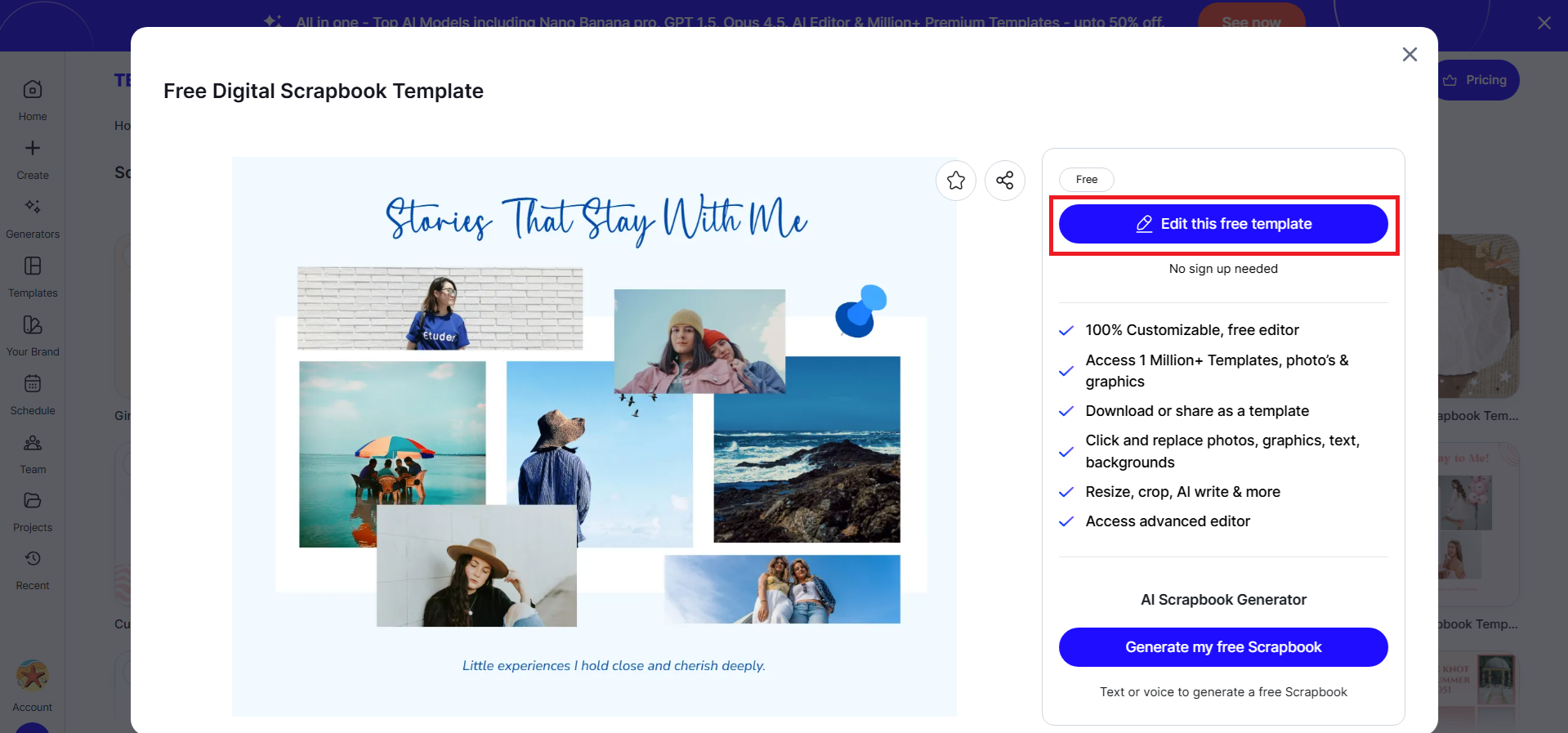Click Generate my free Scrapbook button
Viewport: 1568px width, 733px height.
click(x=1223, y=647)
